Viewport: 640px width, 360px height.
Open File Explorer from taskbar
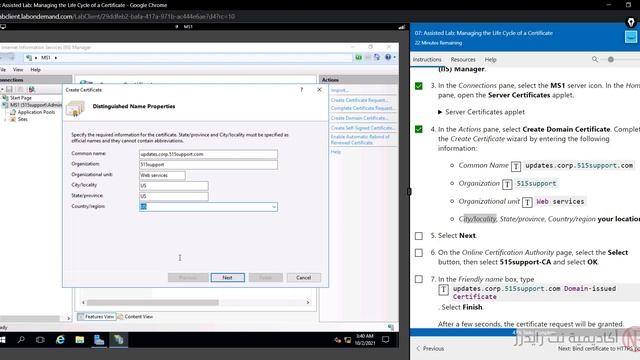coord(80,340)
